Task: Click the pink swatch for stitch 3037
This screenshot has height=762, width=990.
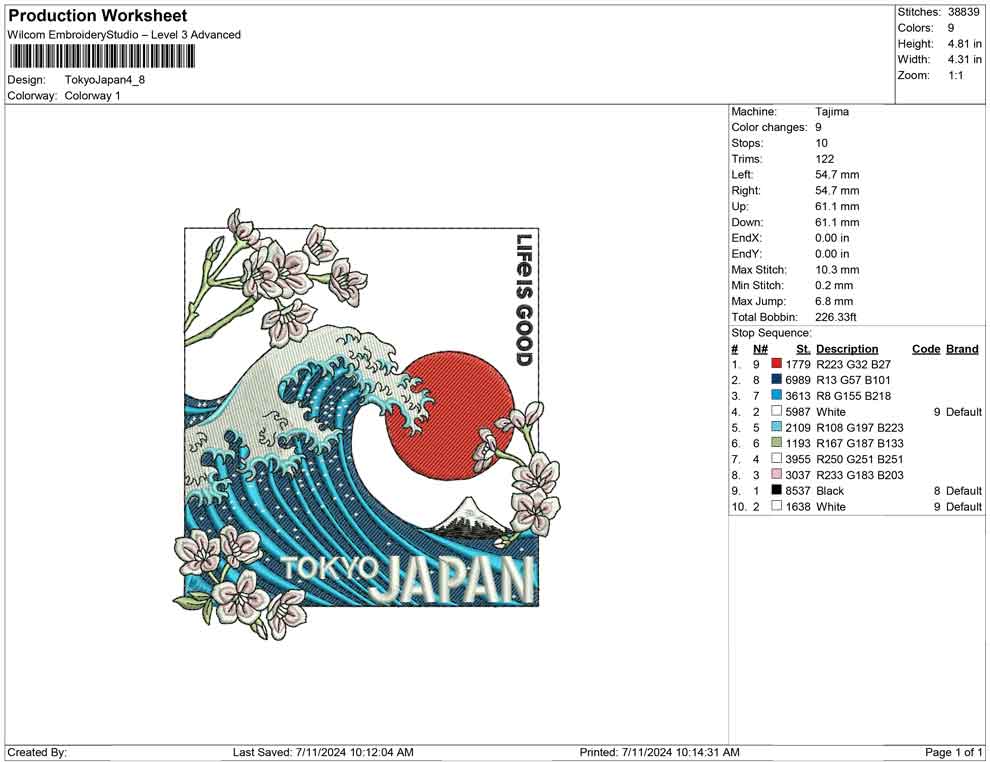Action: [x=777, y=474]
